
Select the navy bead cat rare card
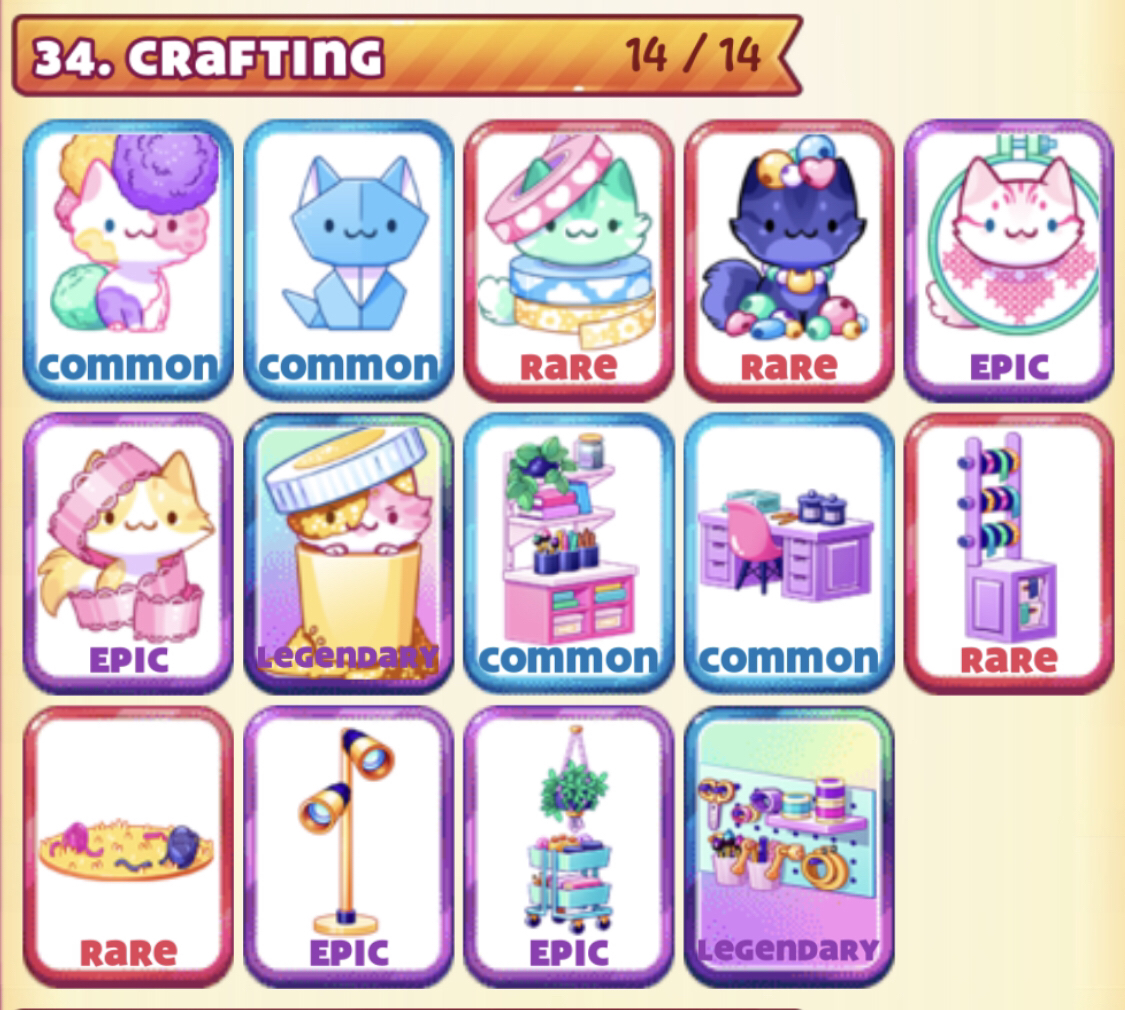click(x=789, y=260)
